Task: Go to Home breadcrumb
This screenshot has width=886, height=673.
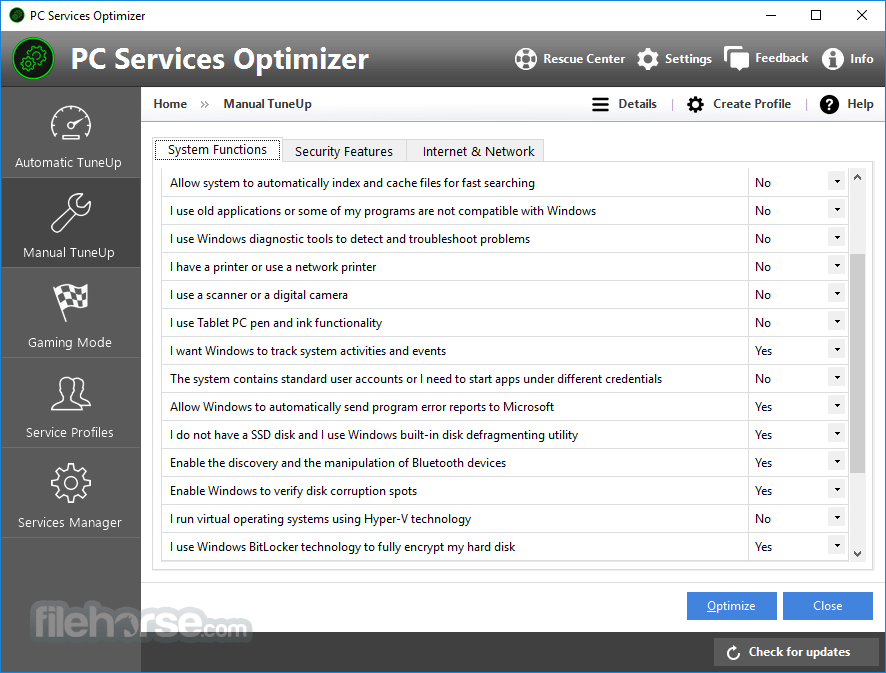Action: (x=170, y=104)
